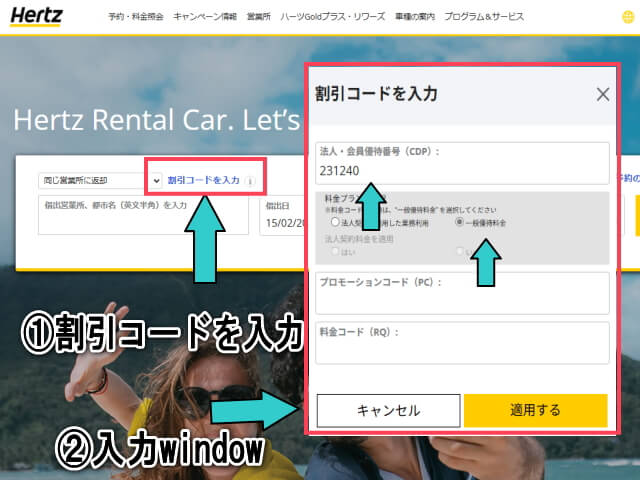Click the 借出日 date field

pos(283,215)
